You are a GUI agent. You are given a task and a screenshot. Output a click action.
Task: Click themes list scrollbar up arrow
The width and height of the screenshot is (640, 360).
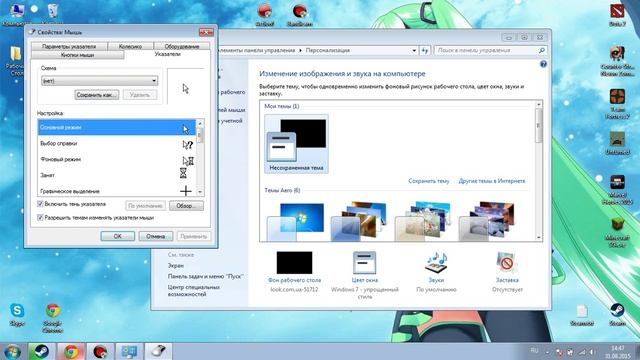[x=539, y=104]
